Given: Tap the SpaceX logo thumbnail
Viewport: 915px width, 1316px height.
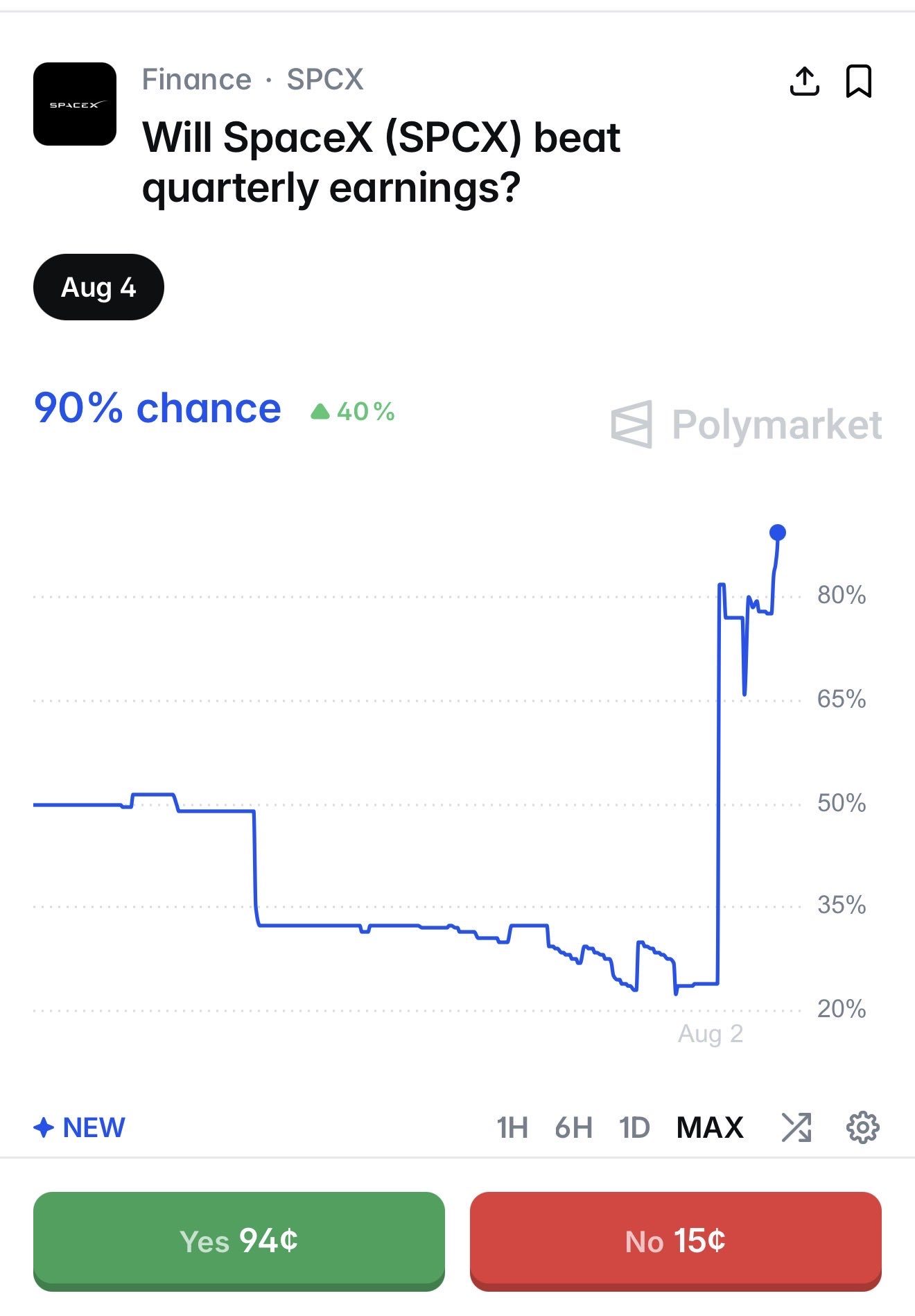Looking at the screenshot, I should coord(75,104).
